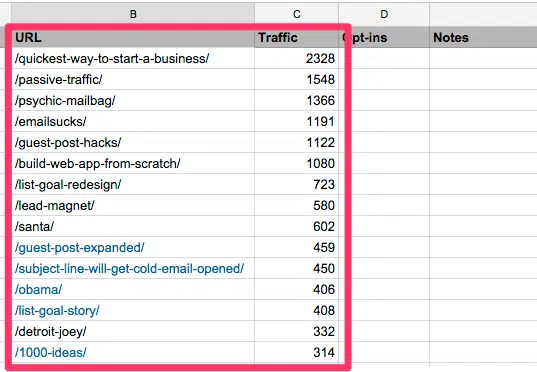Select the /passive-traffic/ cell
The width and height of the screenshot is (537, 372).
pyautogui.click(x=133, y=79)
